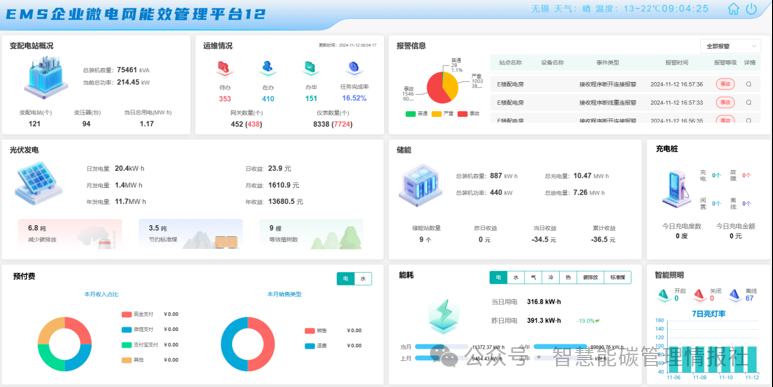Click the solar panel icon in 光伏发电
This screenshot has height=387, width=773.
click(38, 183)
